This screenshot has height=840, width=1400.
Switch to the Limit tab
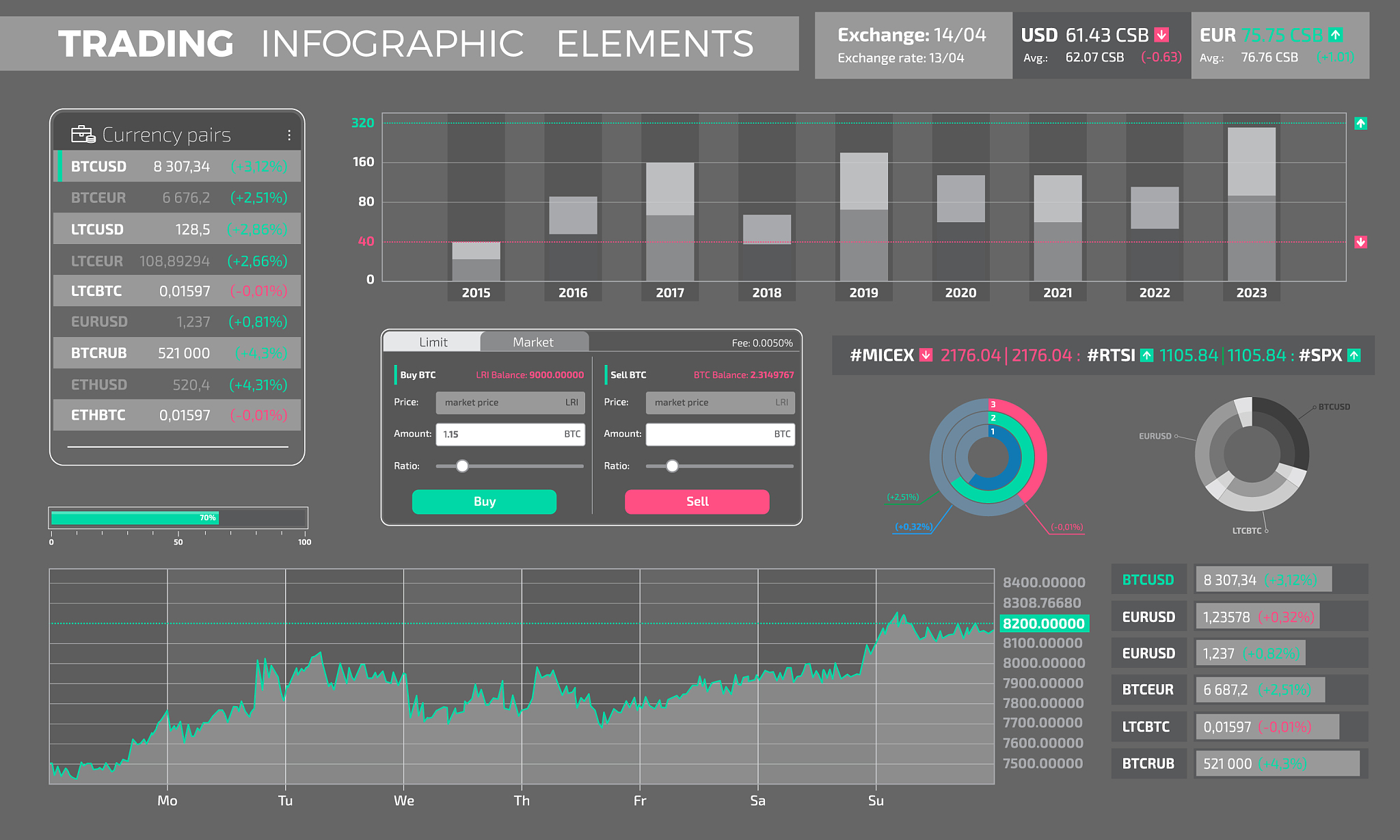[433, 342]
